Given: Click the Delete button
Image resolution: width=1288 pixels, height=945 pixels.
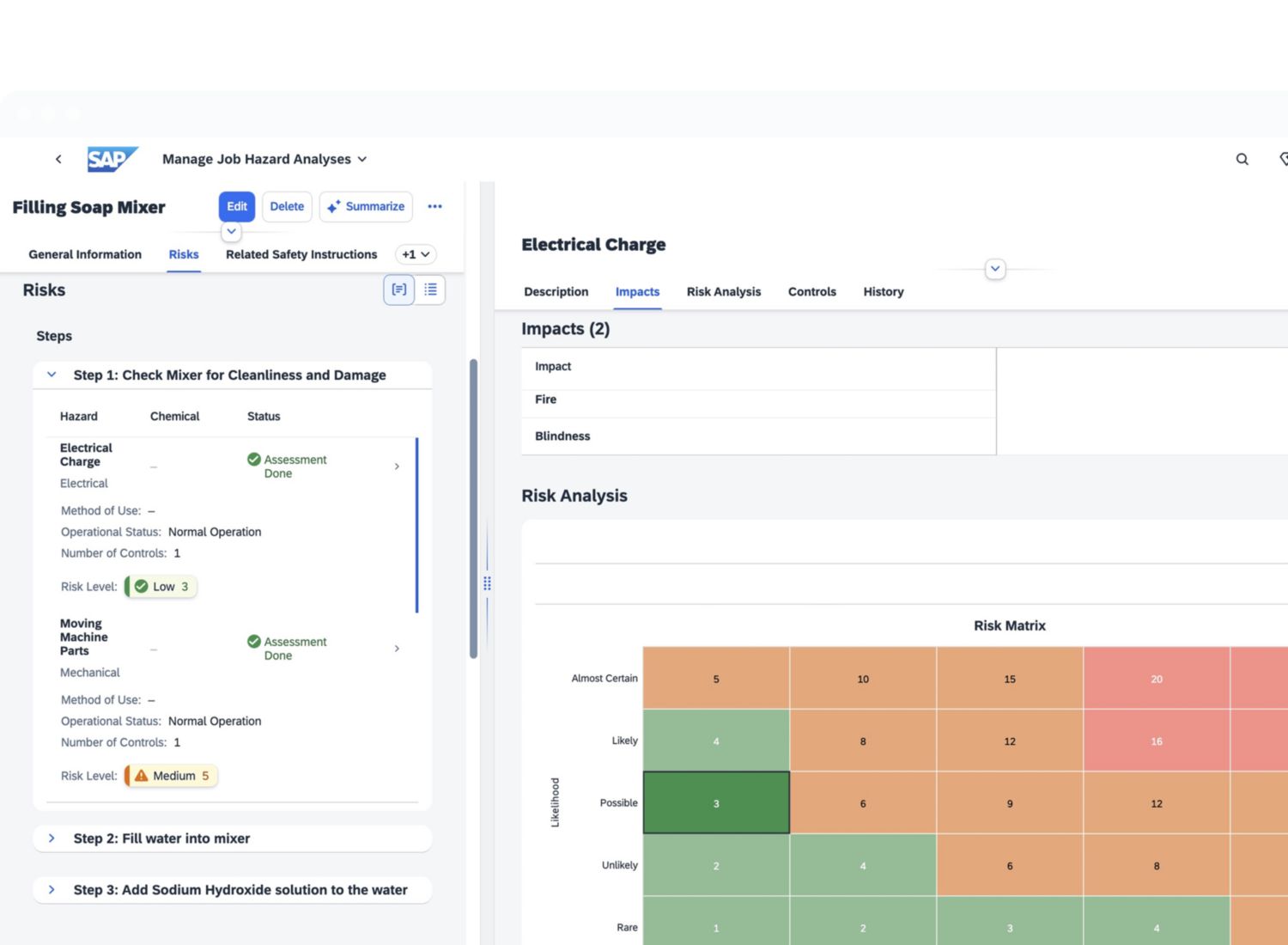Looking at the screenshot, I should 287,206.
